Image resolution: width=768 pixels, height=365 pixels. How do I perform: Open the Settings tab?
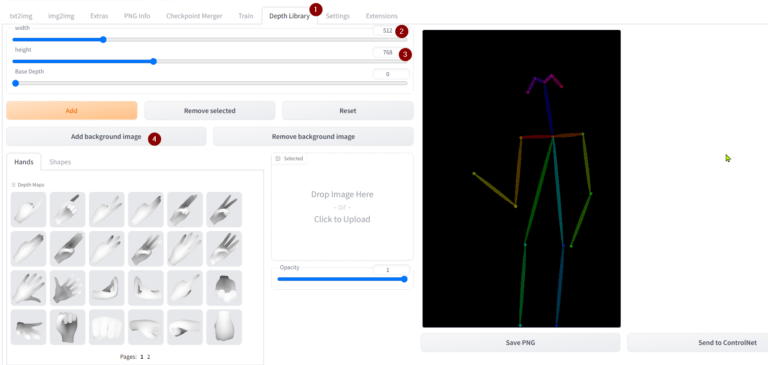pos(338,16)
